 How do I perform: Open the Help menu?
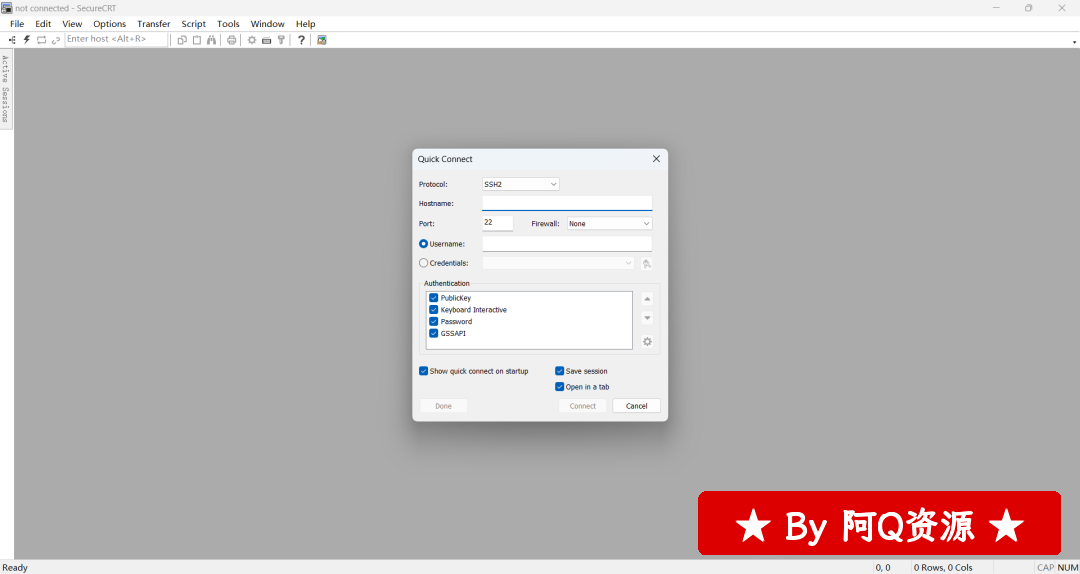click(x=306, y=23)
